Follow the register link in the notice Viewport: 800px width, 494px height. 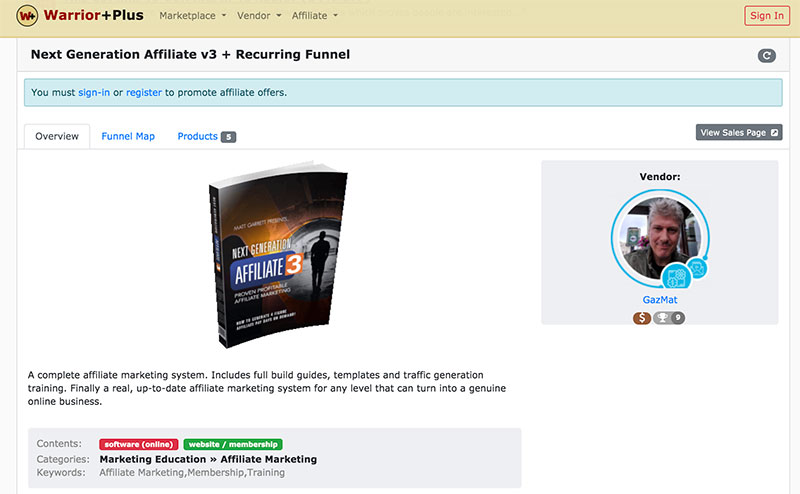(x=144, y=92)
